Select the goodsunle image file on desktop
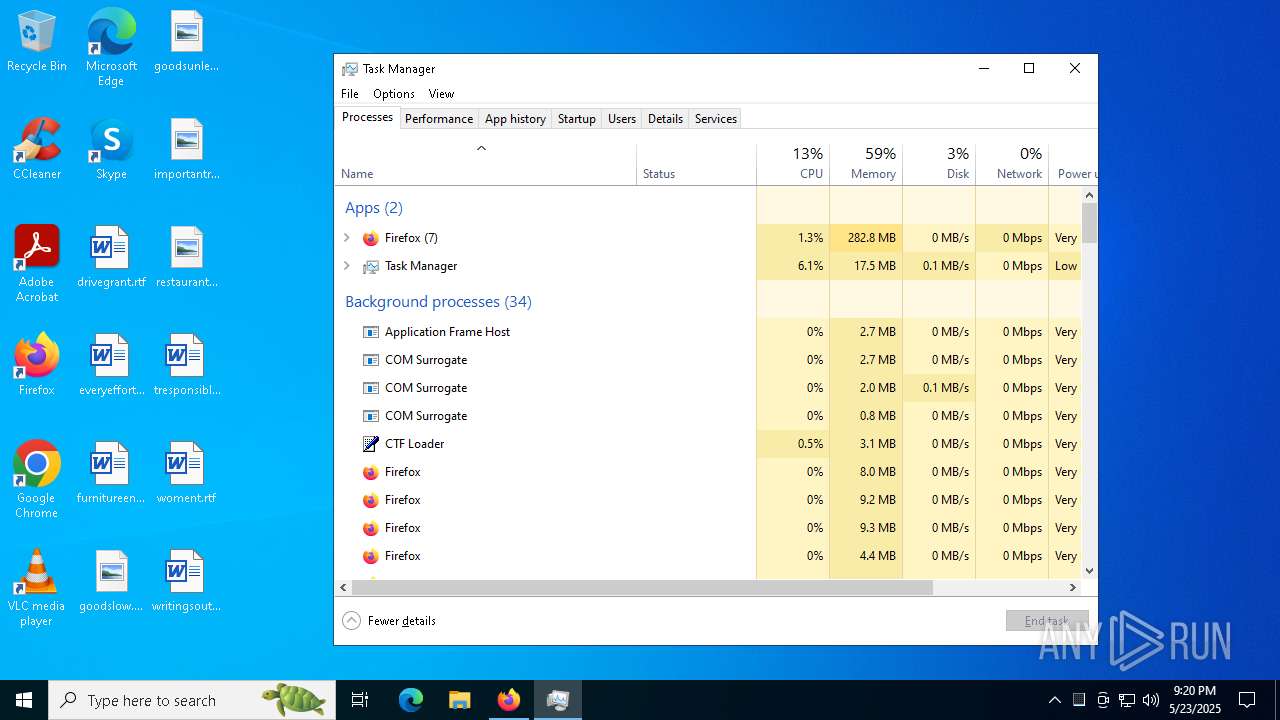This screenshot has width=1280, height=720. pos(186,42)
